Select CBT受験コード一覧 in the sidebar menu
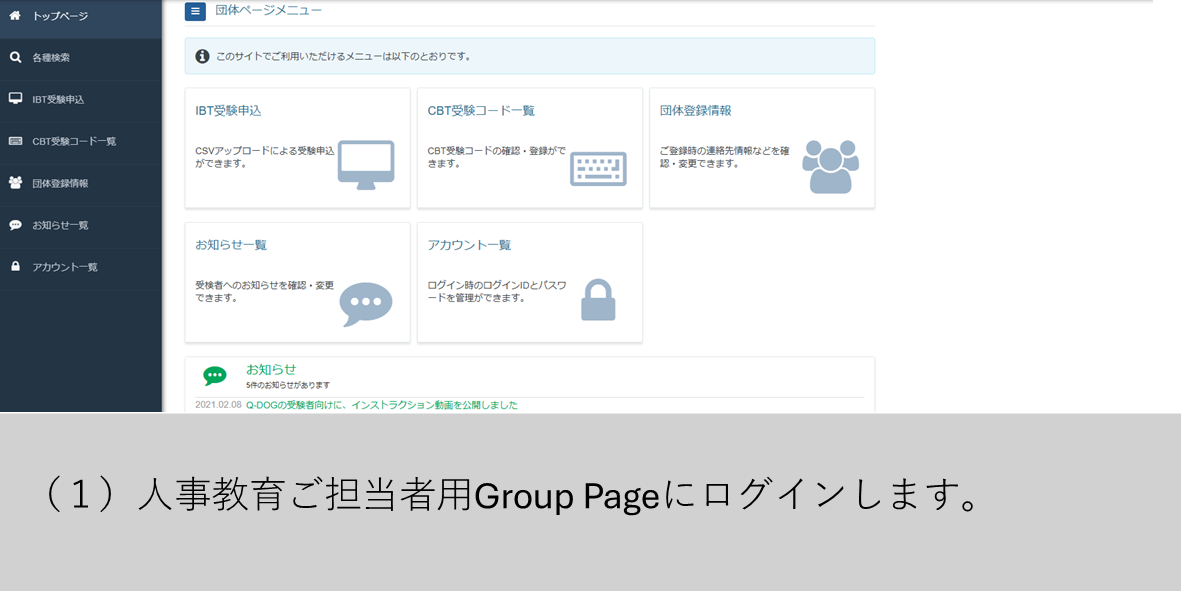This screenshot has width=1181, height=591. (81, 141)
